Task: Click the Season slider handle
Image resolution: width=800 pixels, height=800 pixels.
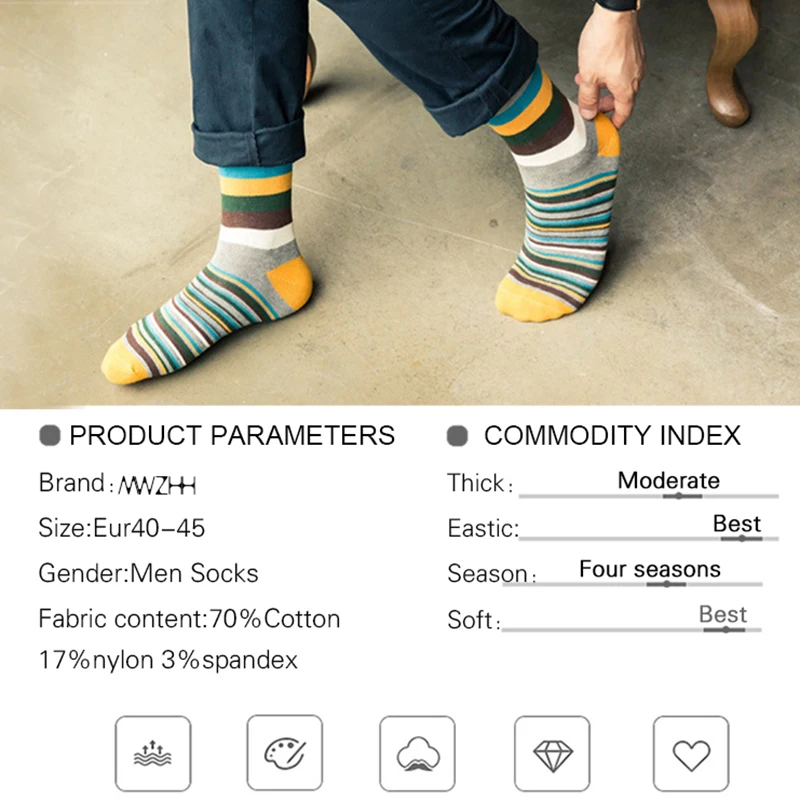Action: (x=666, y=584)
